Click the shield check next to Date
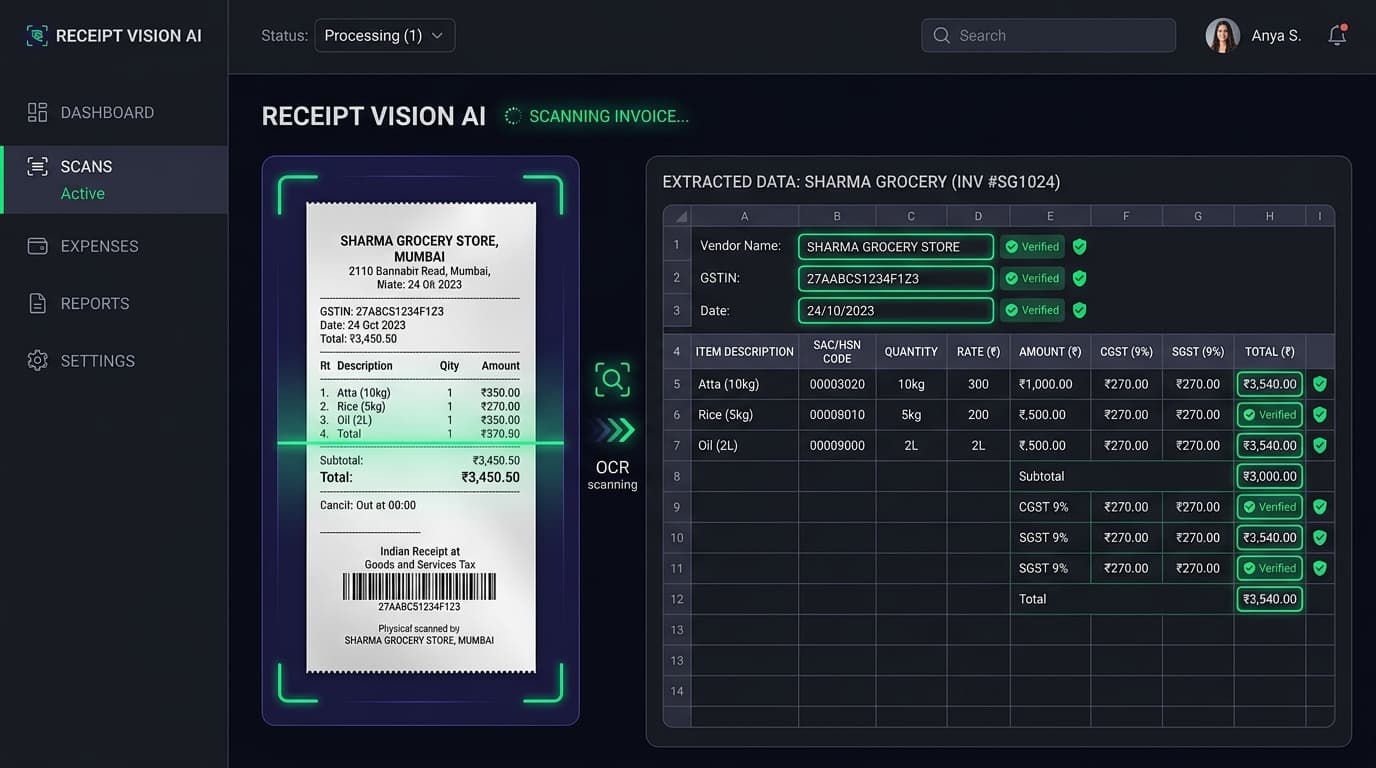 coord(1079,311)
